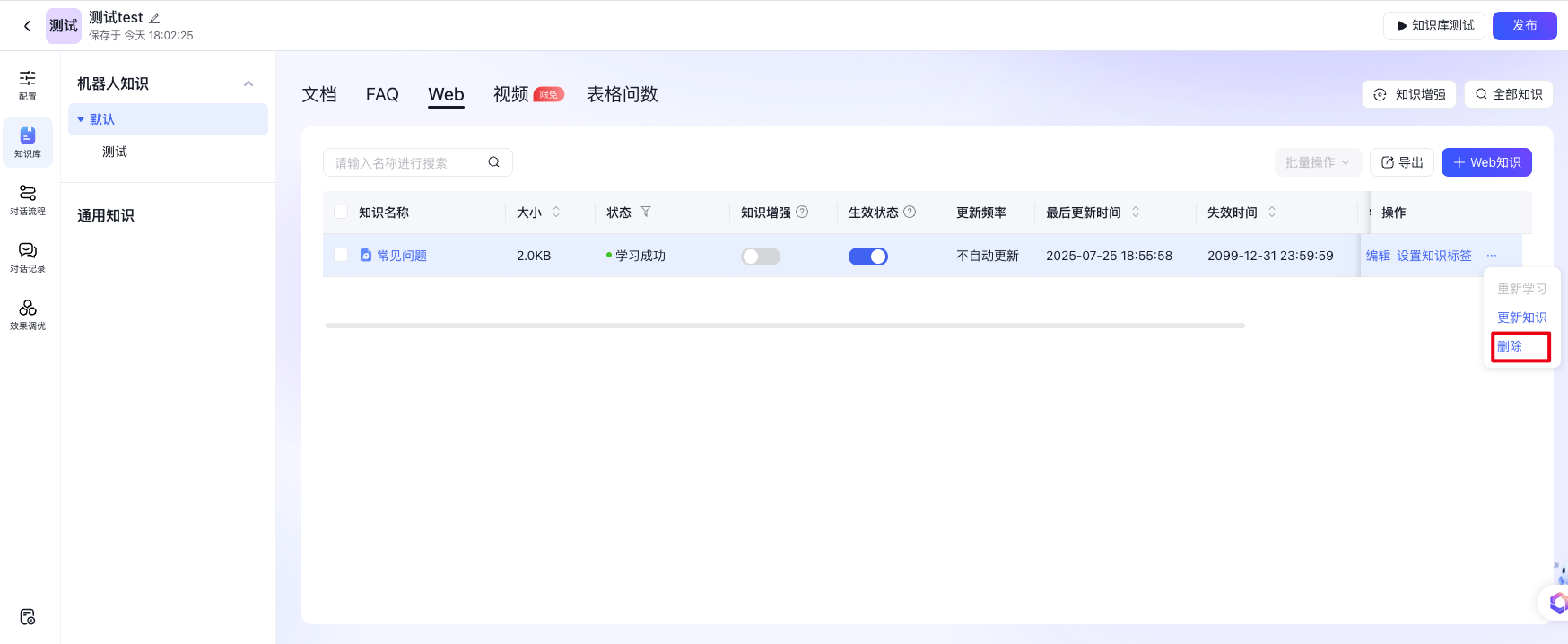
Task: Open the 效果调优 sidebar icon
Action: click(28, 314)
